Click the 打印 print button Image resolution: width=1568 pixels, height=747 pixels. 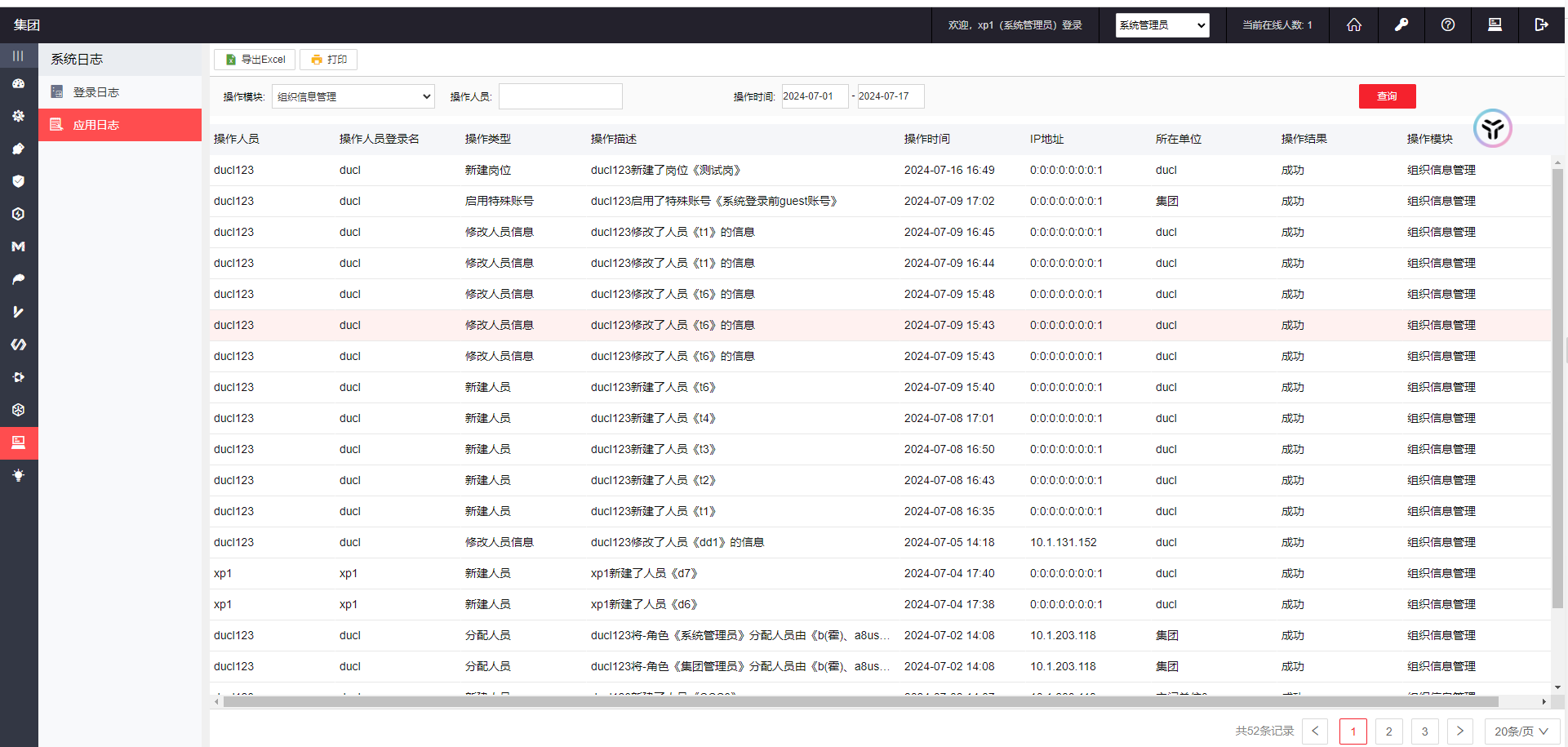point(328,60)
